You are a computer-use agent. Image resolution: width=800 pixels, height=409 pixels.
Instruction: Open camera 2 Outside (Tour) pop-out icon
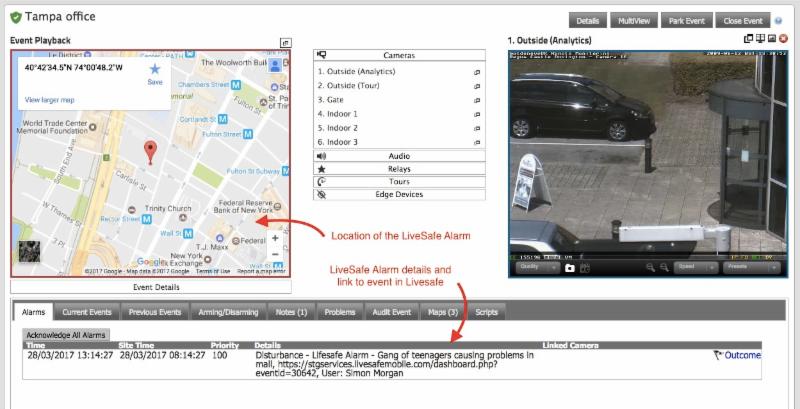[x=477, y=86]
